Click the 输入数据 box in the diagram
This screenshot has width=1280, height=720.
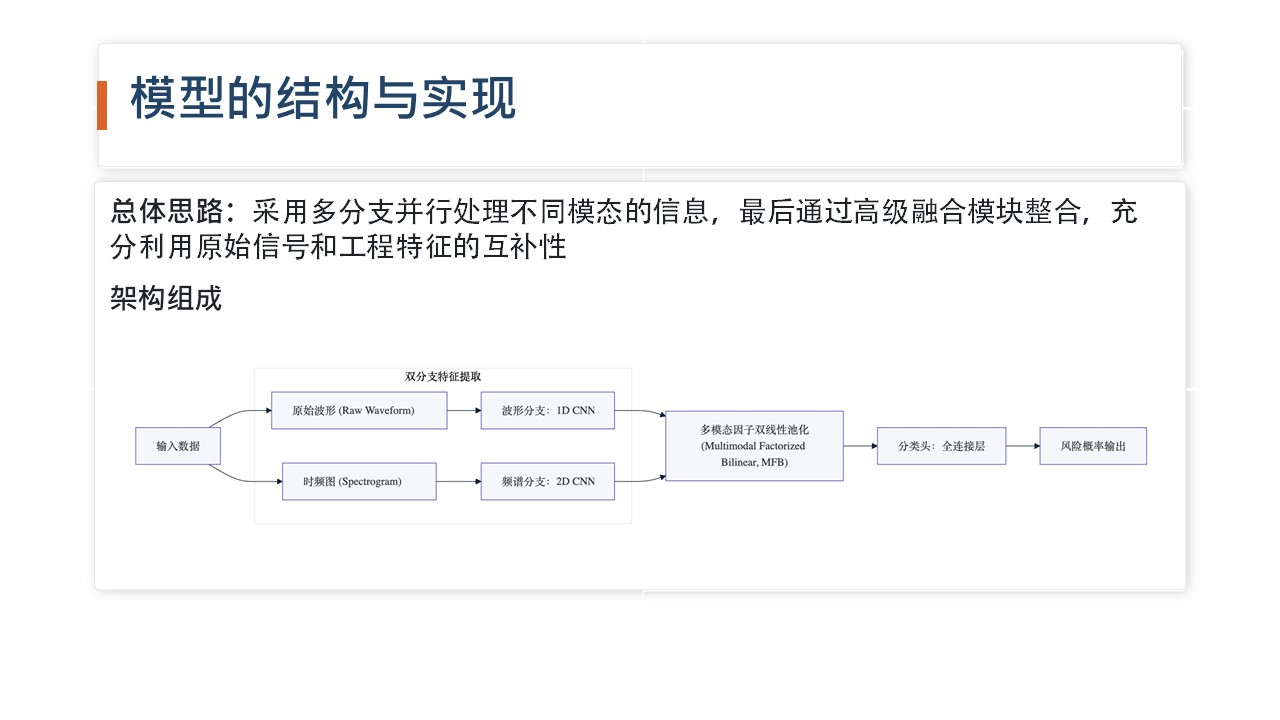178,446
